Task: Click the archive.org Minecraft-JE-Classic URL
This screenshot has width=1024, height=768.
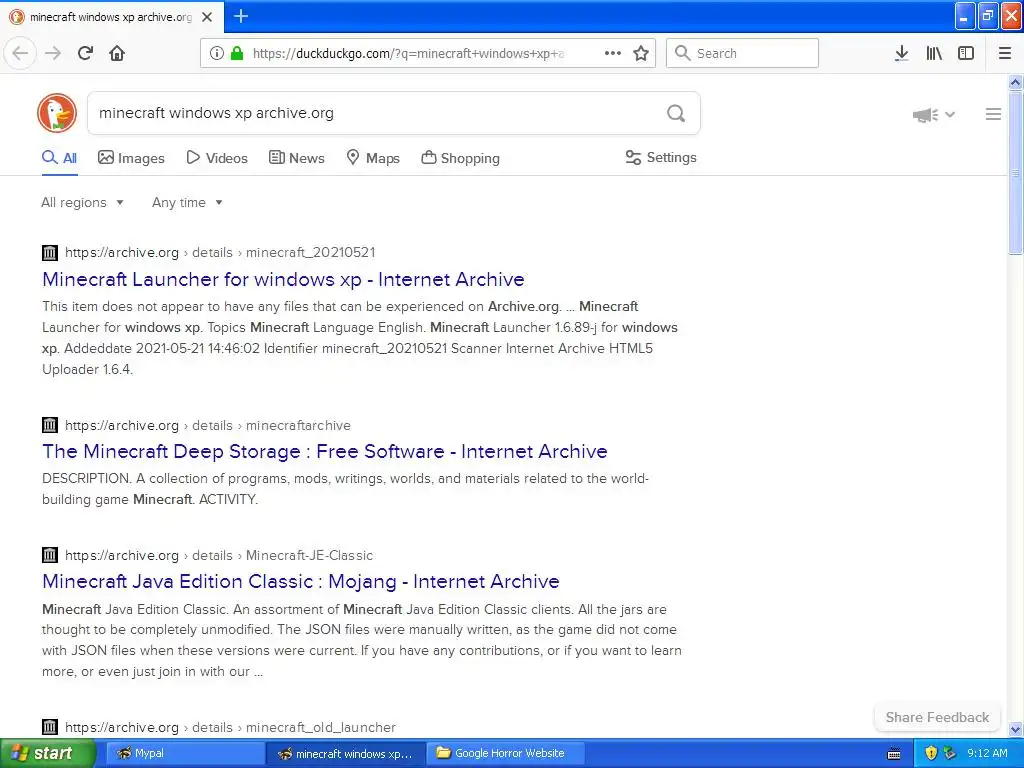Action: 219,555
